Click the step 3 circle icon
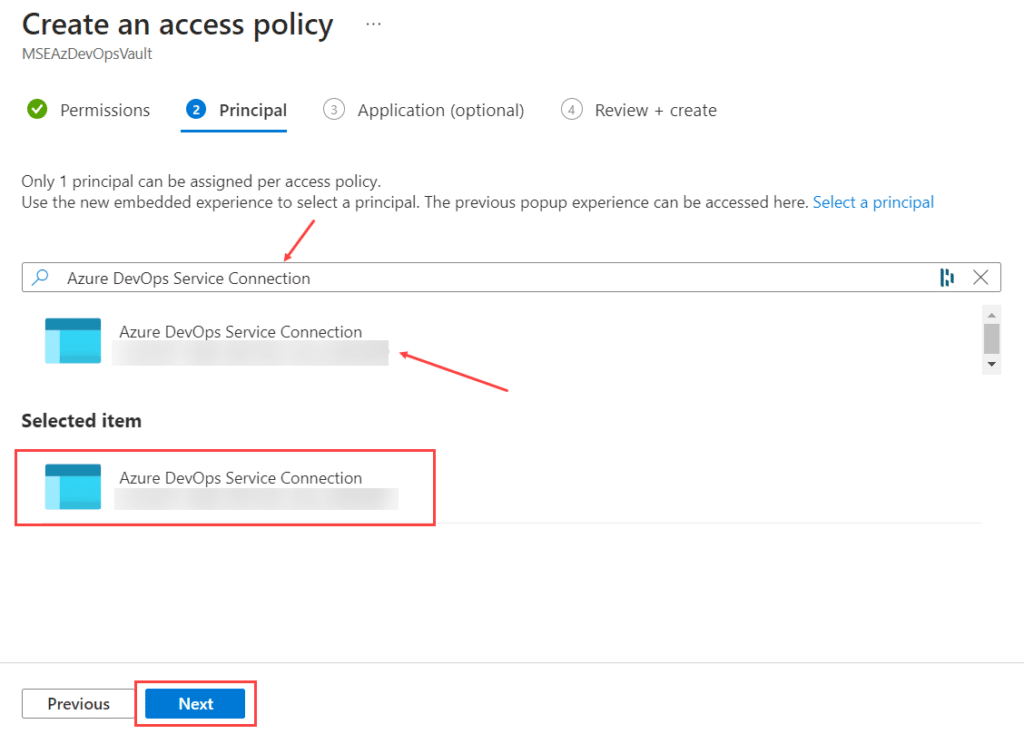This screenshot has width=1024, height=734. (334, 109)
